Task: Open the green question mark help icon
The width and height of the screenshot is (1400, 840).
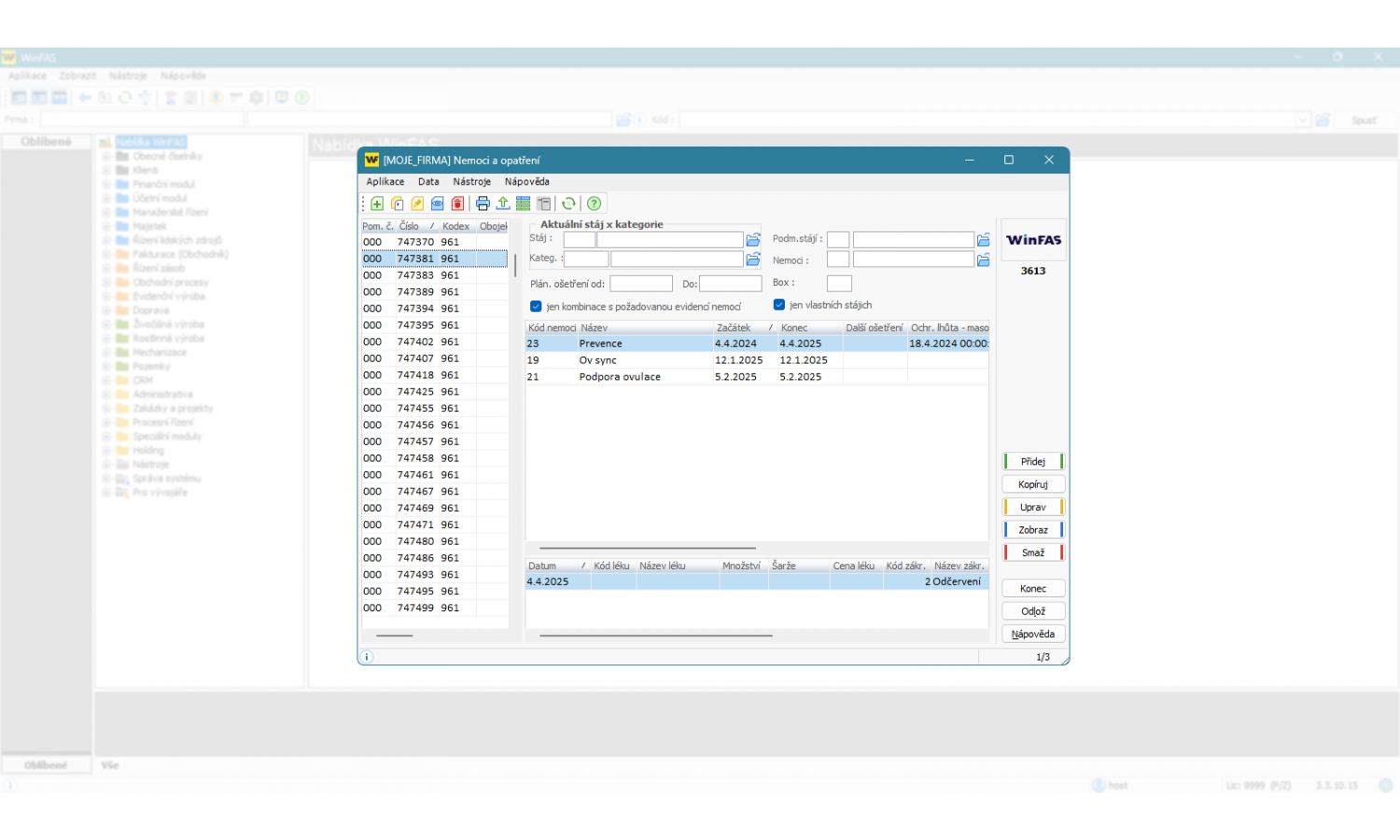Action: (594, 203)
